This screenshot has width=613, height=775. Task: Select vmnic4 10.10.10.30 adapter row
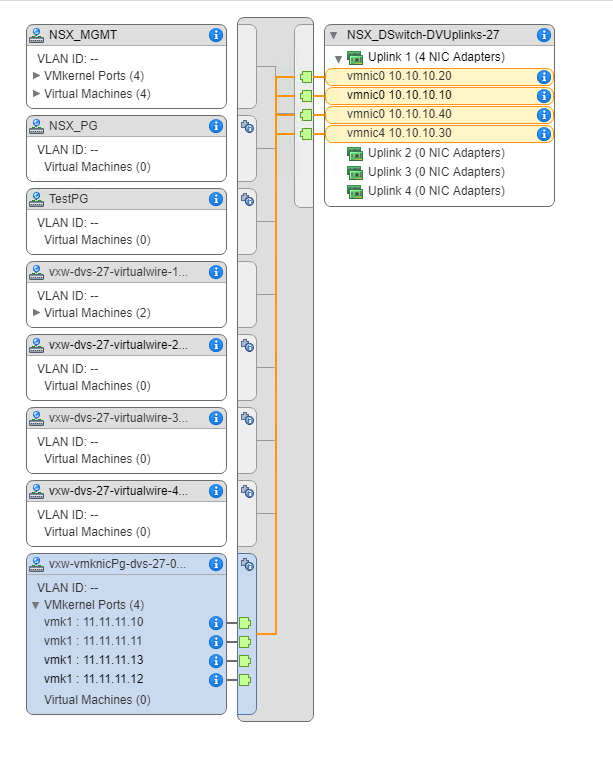tap(439, 133)
